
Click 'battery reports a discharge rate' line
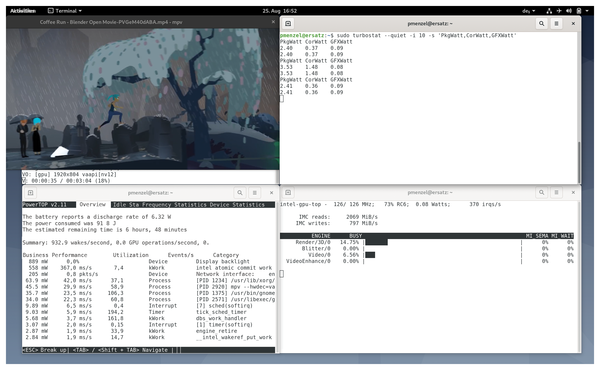click(97, 217)
